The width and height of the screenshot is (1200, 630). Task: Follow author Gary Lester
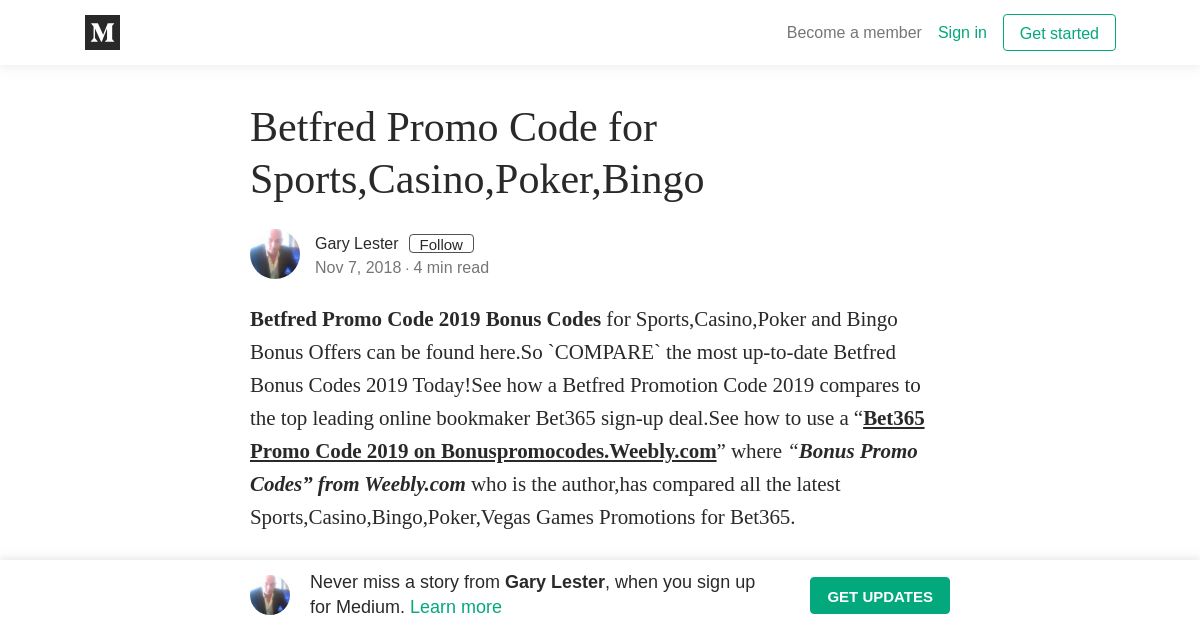tap(441, 244)
